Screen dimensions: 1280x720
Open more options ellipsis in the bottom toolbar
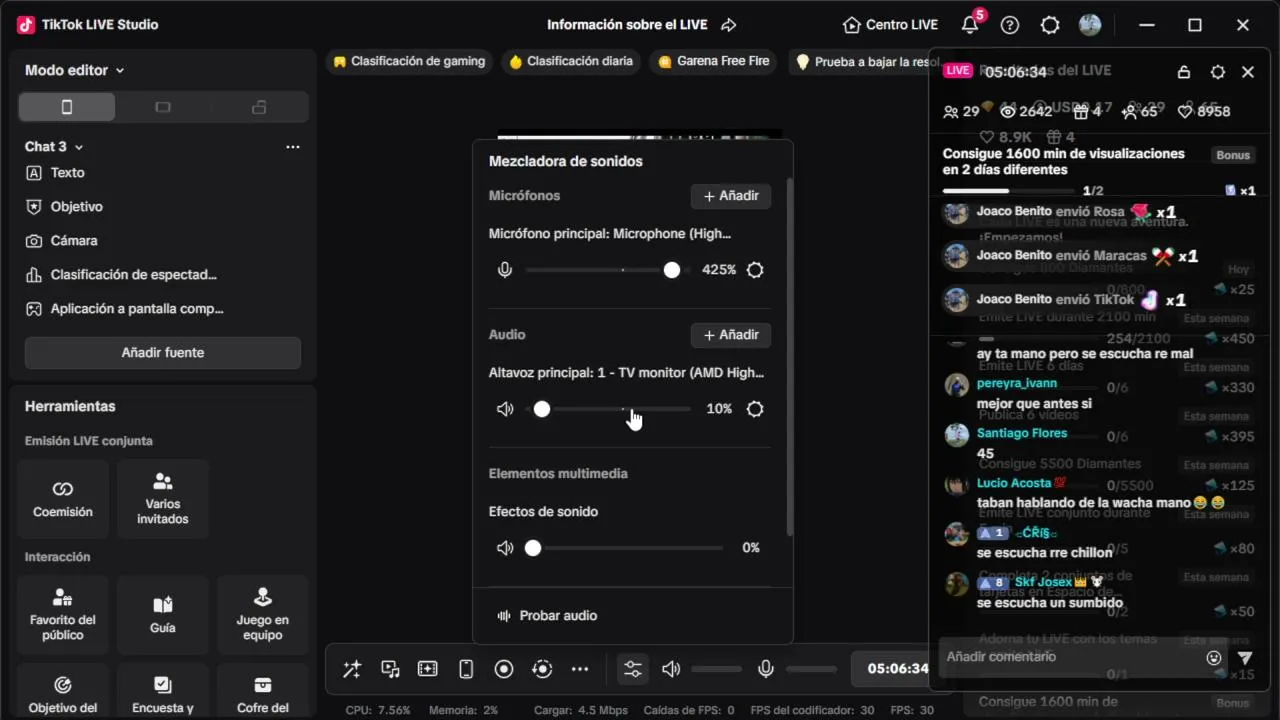point(580,669)
